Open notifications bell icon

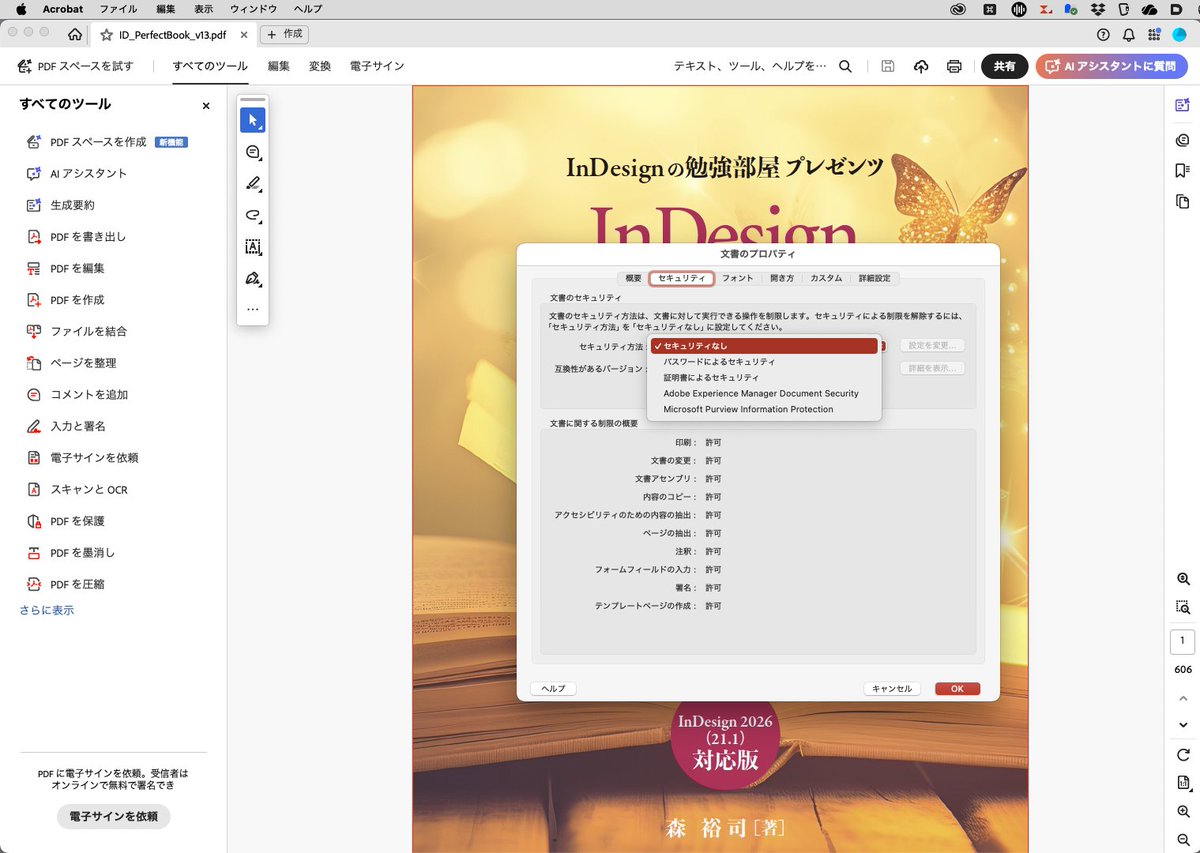(x=1128, y=34)
